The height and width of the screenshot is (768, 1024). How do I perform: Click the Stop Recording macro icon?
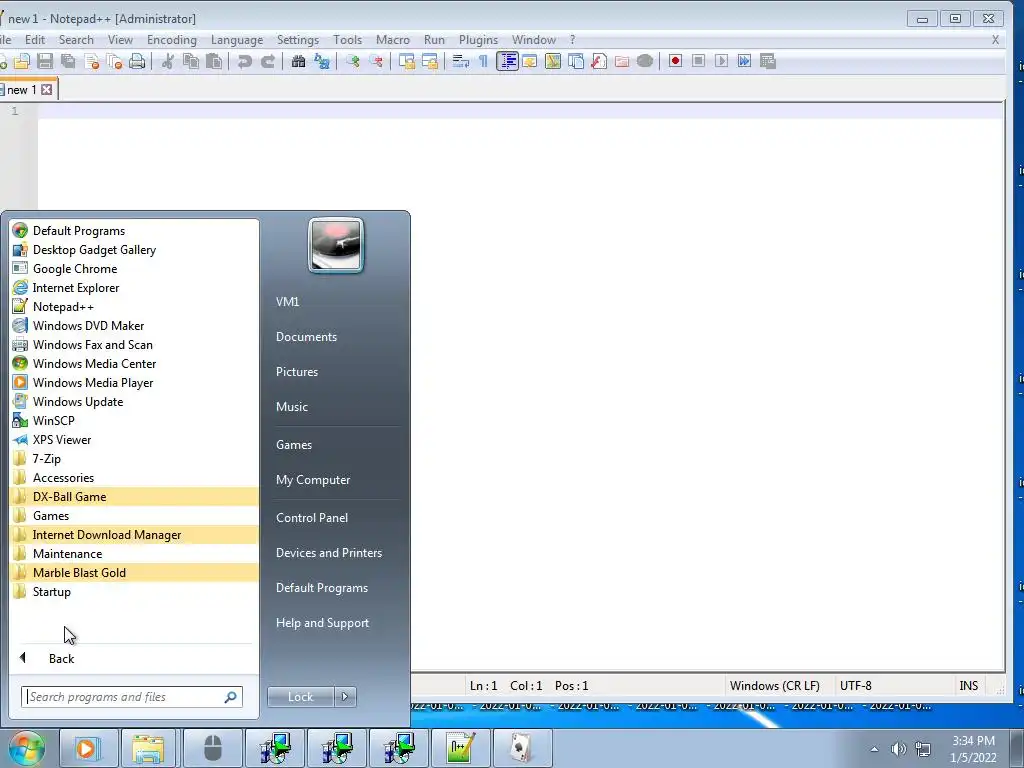click(698, 61)
